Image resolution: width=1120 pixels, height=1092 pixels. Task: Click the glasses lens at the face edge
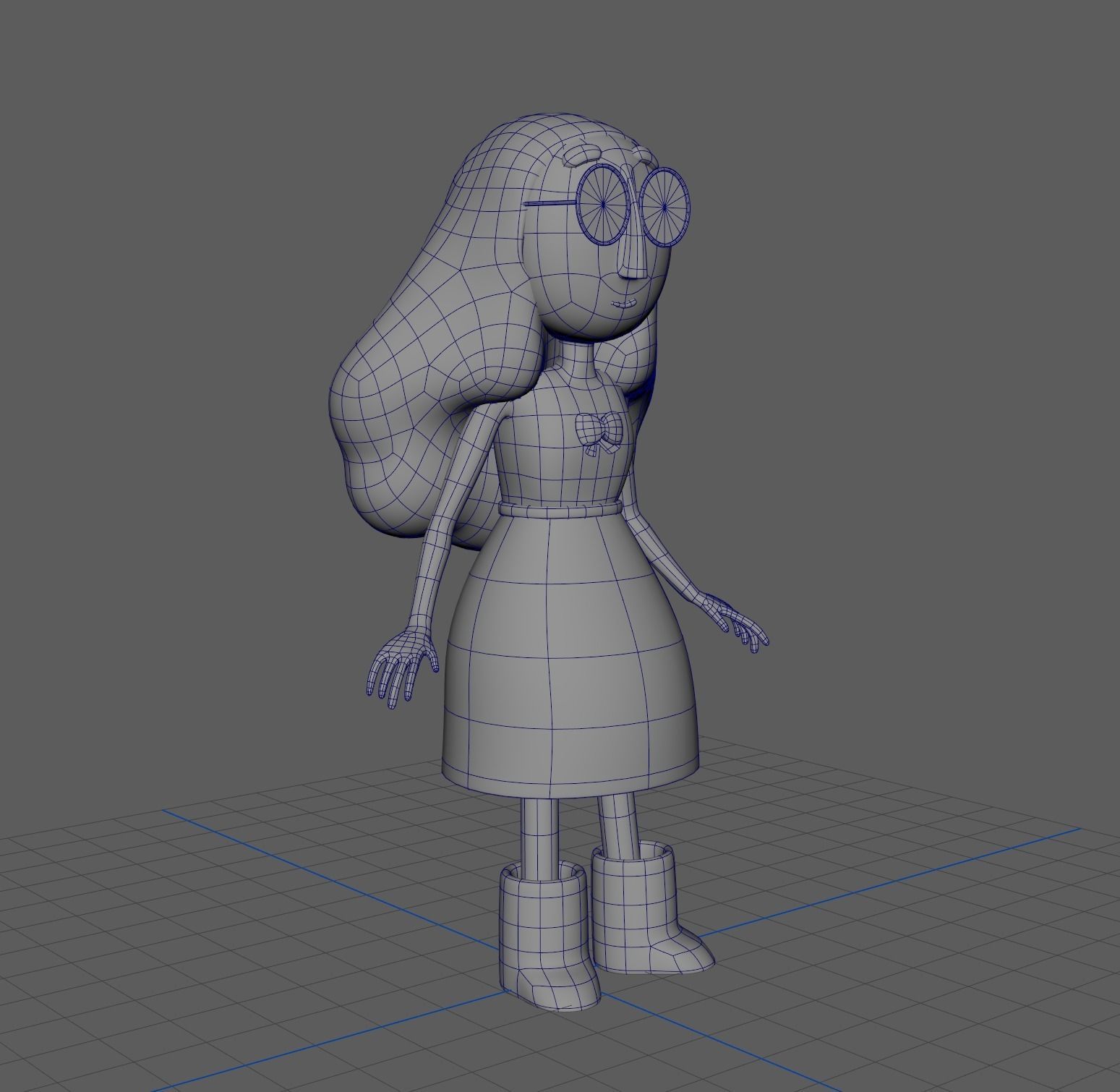tap(664, 208)
